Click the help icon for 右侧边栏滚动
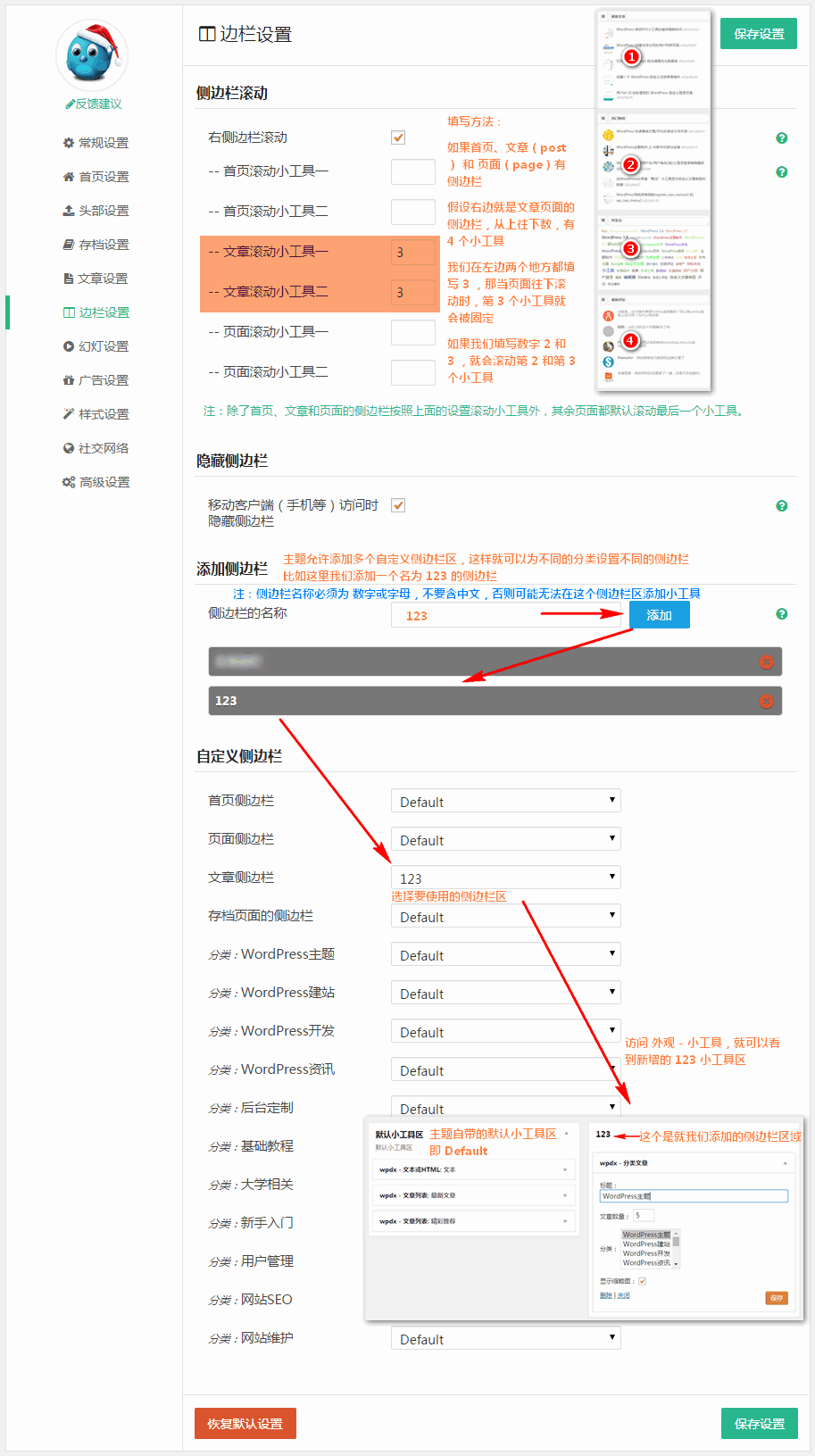This screenshot has height=1456, width=815. coord(782,138)
